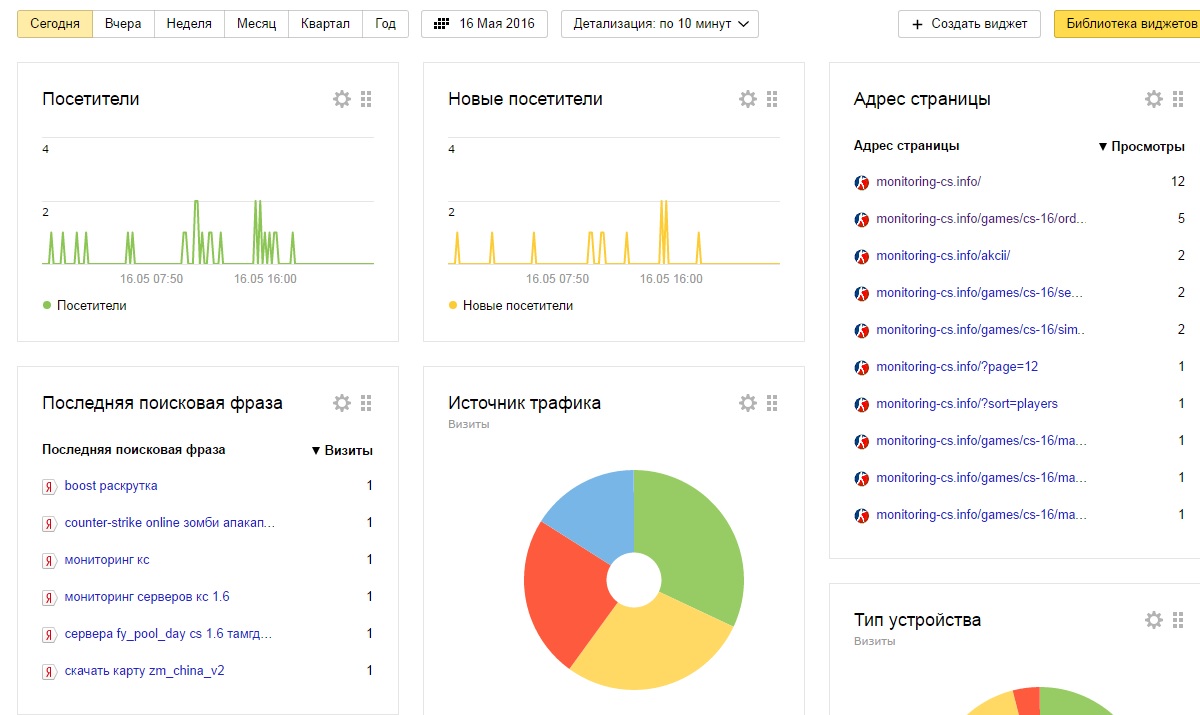Click Адрес страницы column header
The image size is (1200, 715).
[x=907, y=146]
